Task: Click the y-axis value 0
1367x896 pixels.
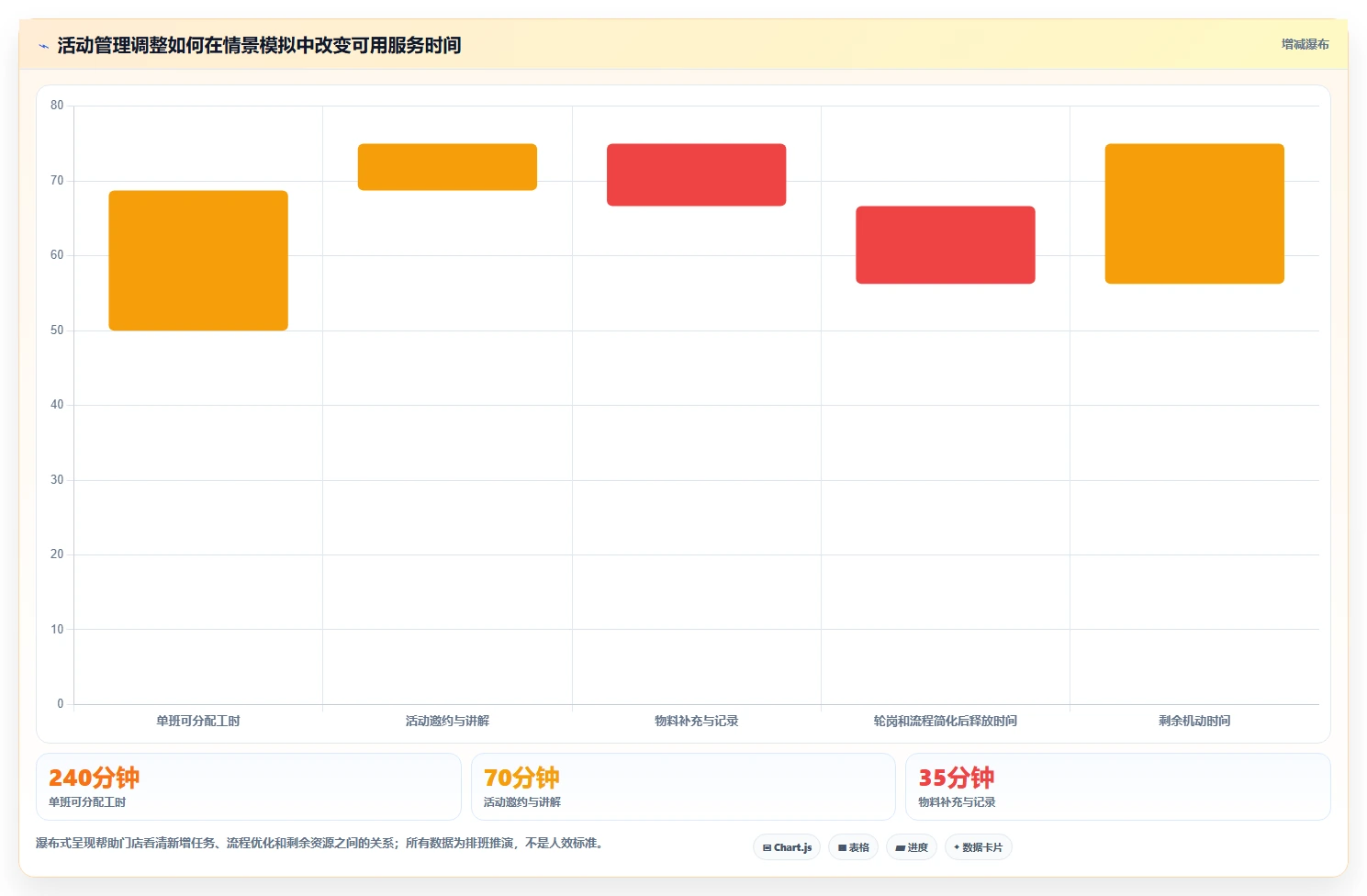Action: pyautogui.click(x=61, y=704)
